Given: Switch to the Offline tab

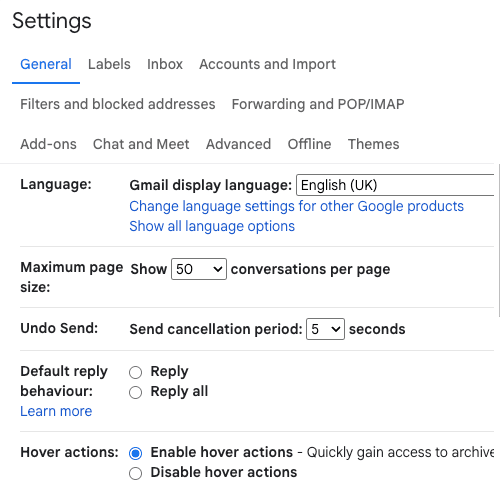Looking at the screenshot, I should click(x=309, y=144).
